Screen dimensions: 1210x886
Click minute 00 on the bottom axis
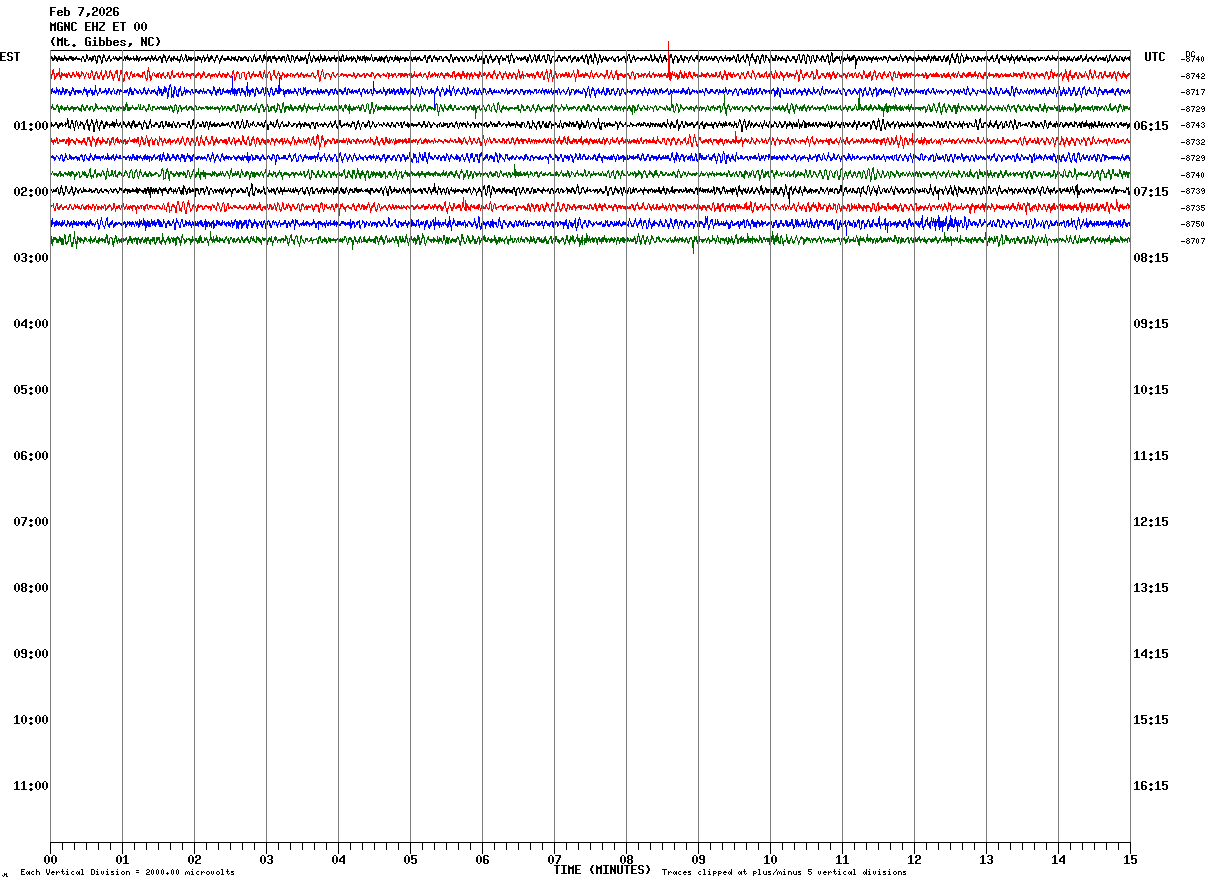click(x=50, y=860)
